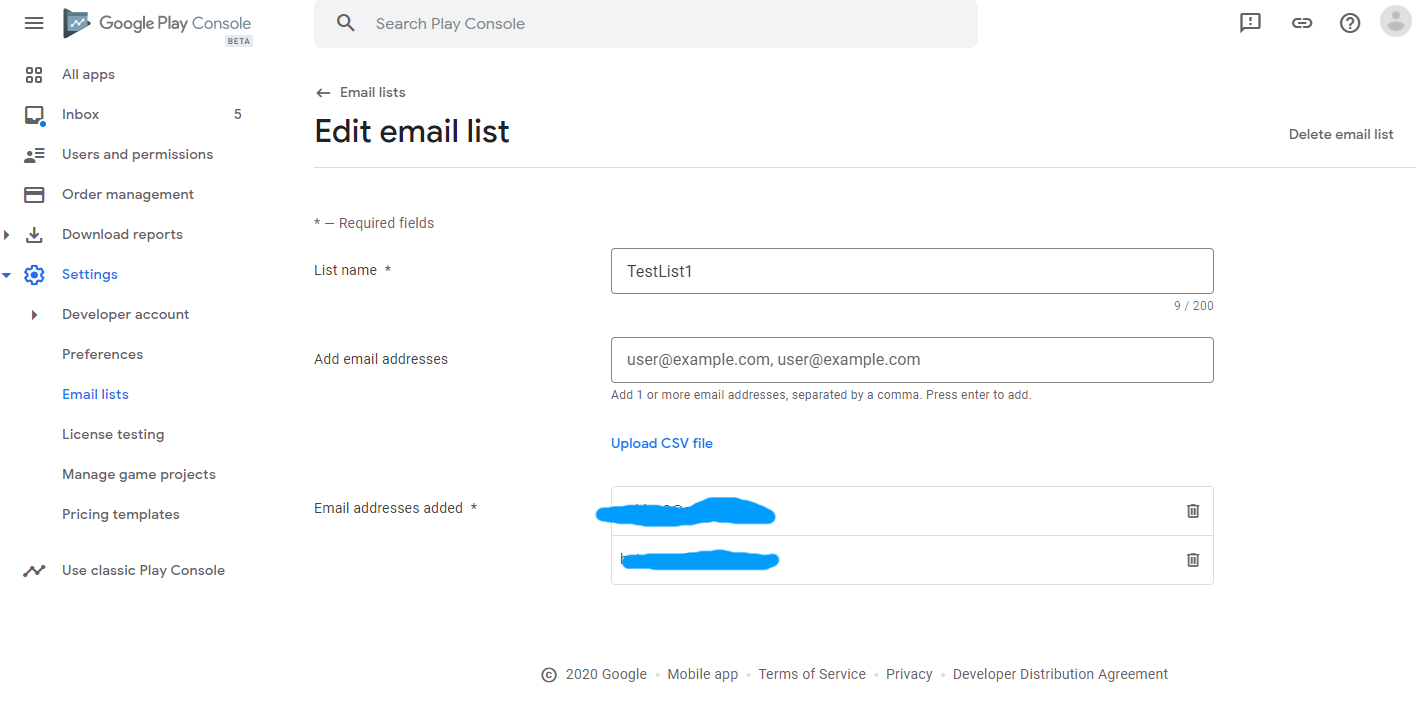Image resolution: width=1416 pixels, height=702 pixels.
Task: Open the hamburger navigation menu
Action: point(34,23)
